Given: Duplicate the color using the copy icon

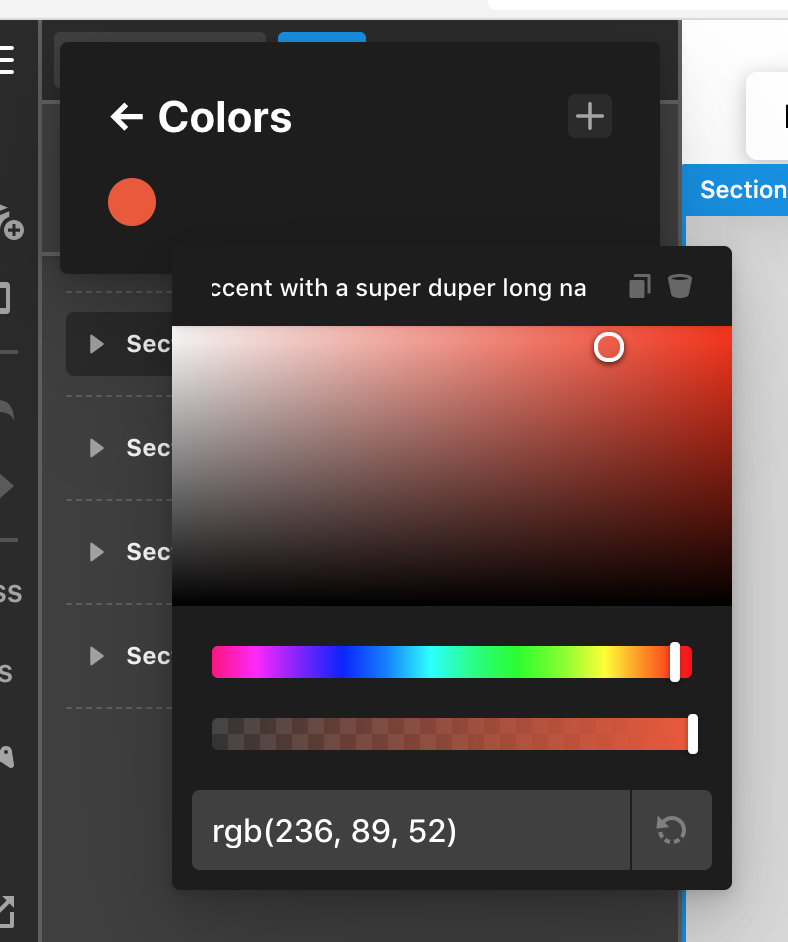Looking at the screenshot, I should [x=639, y=287].
